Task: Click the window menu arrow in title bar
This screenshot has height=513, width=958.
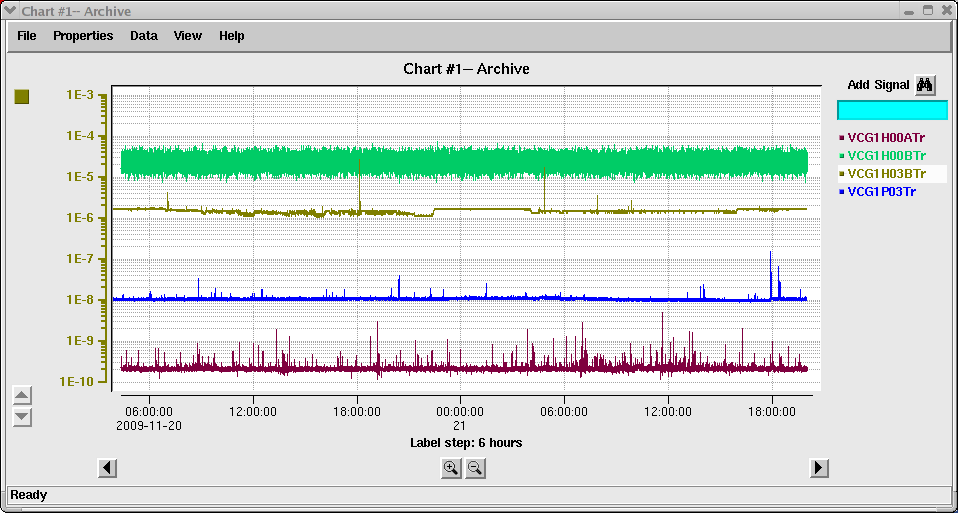Action: point(10,10)
